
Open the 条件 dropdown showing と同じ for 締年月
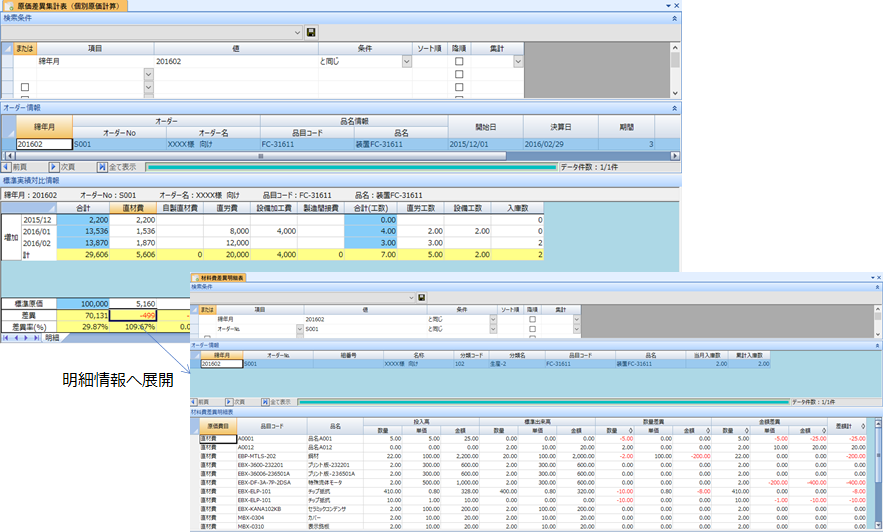tap(407, 61)
